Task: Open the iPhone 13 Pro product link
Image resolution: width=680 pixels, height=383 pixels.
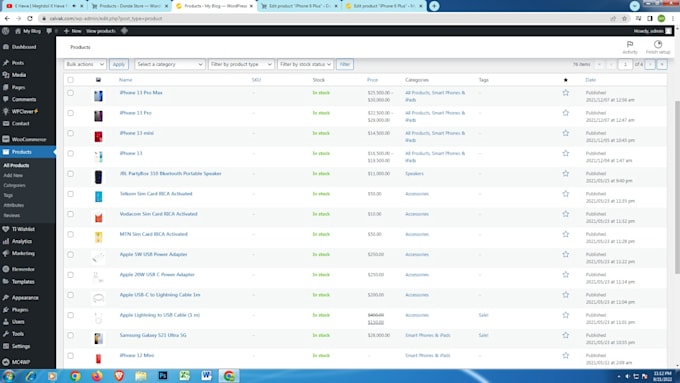Action: [135, 113]
